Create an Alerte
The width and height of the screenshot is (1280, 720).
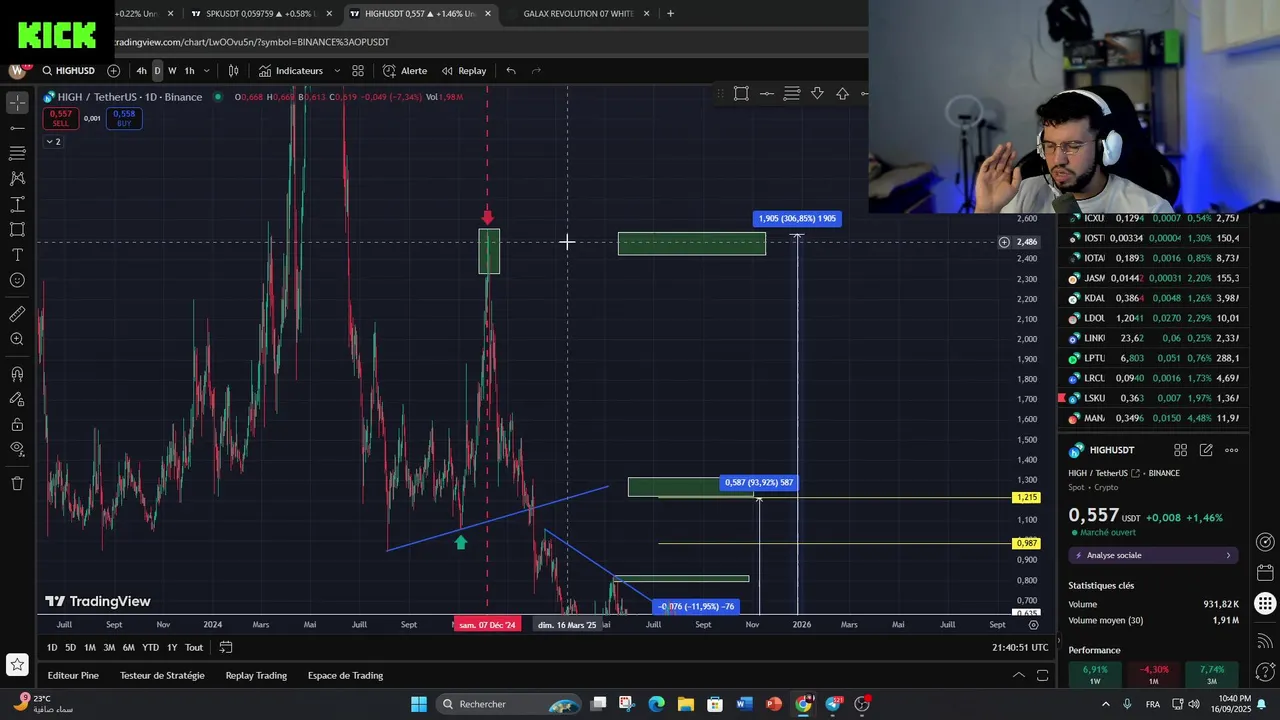point(405,71)
